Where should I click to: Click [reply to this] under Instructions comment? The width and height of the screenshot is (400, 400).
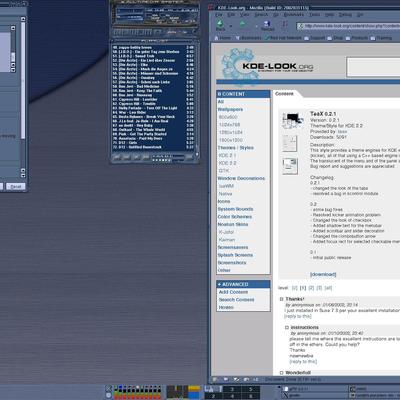tap(303, 361)
